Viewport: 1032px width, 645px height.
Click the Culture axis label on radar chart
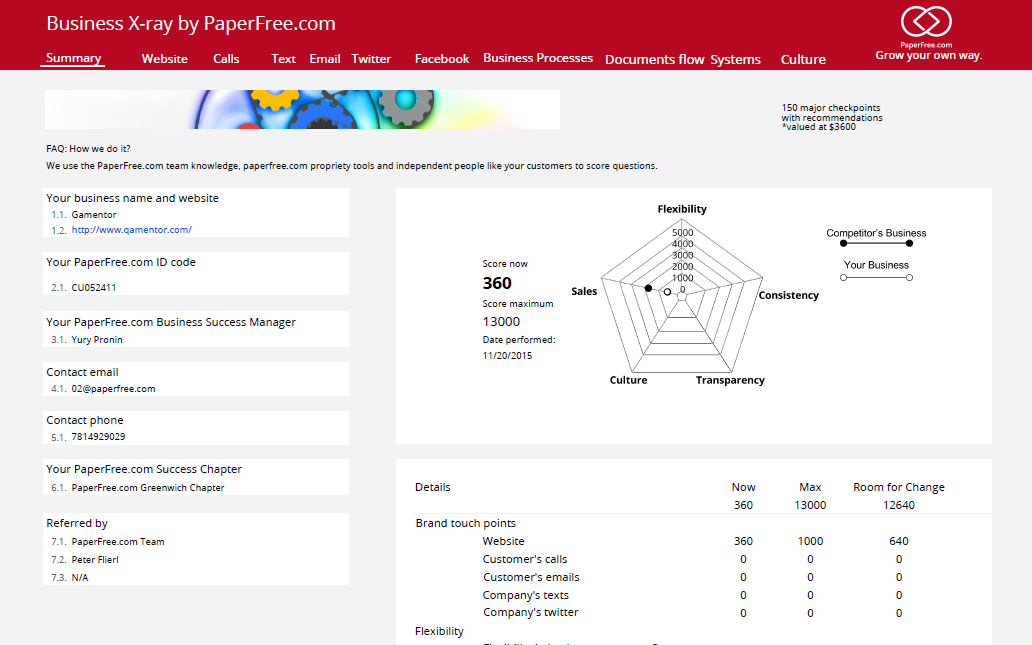pyautogui.click(x=629, y=380)
